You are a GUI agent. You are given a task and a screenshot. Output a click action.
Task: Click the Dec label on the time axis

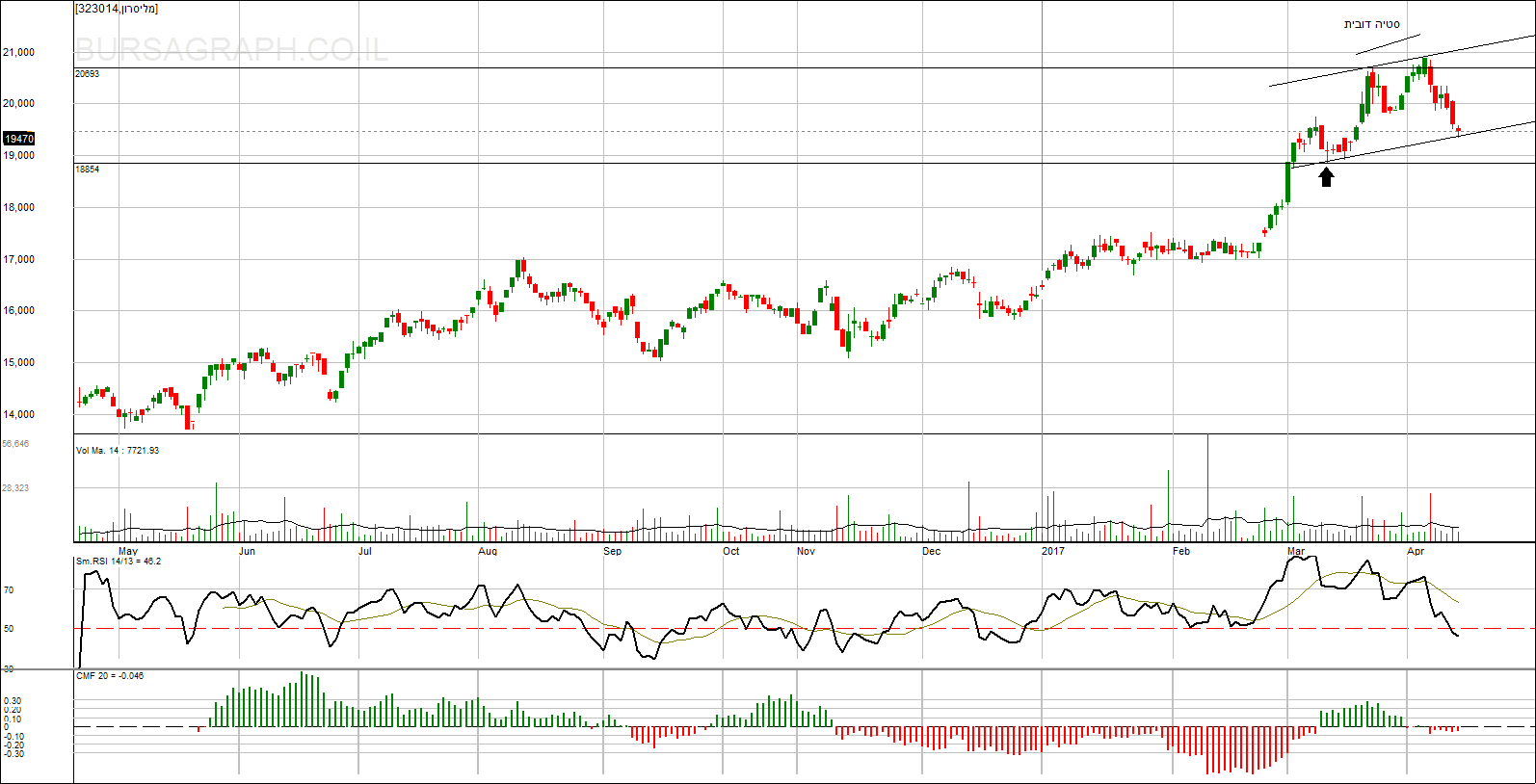pyautogui.click(x=932, y=552)
